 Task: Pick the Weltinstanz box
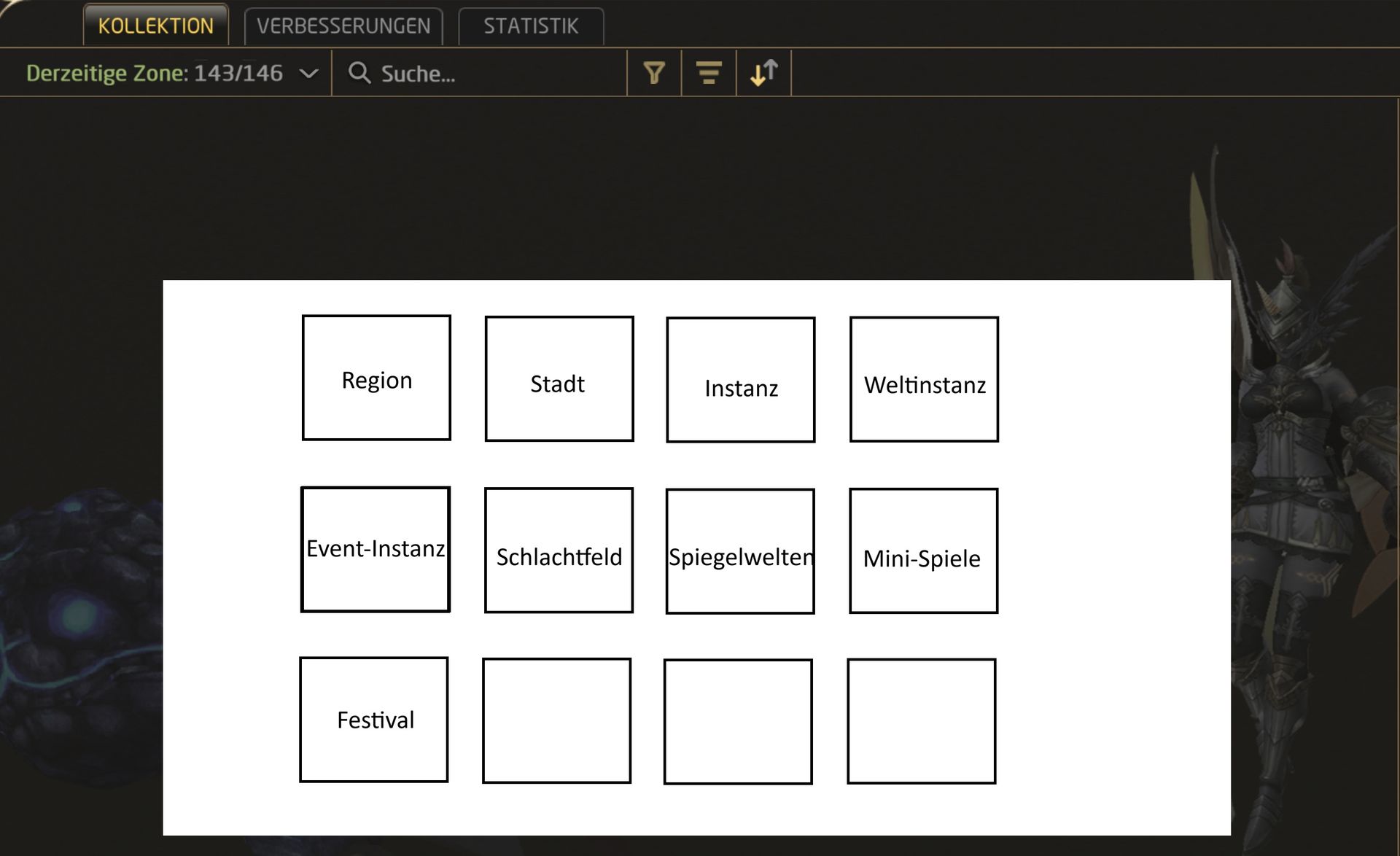[x=924, y=379]
